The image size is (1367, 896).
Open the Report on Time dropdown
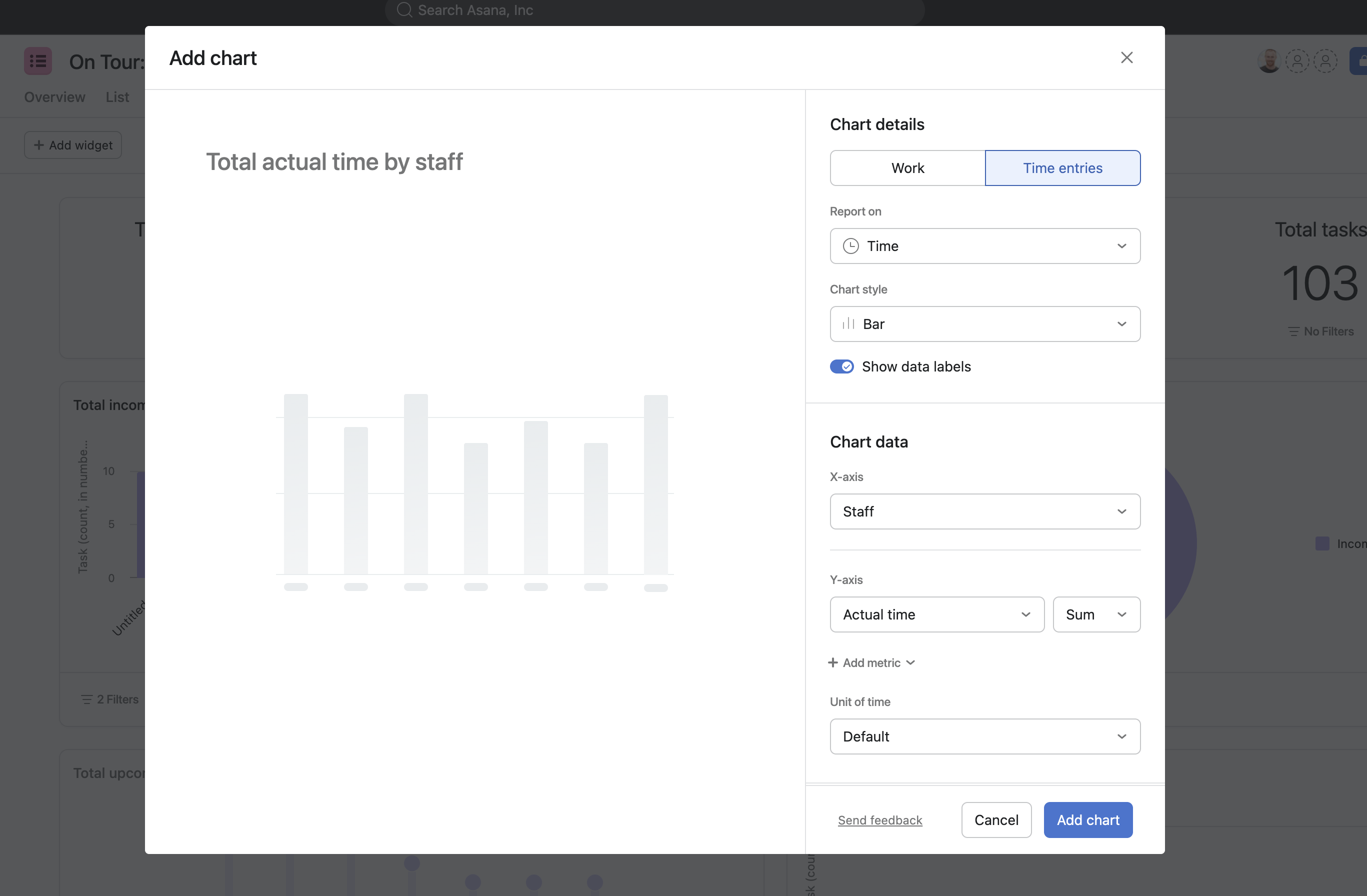pos(984,246)
